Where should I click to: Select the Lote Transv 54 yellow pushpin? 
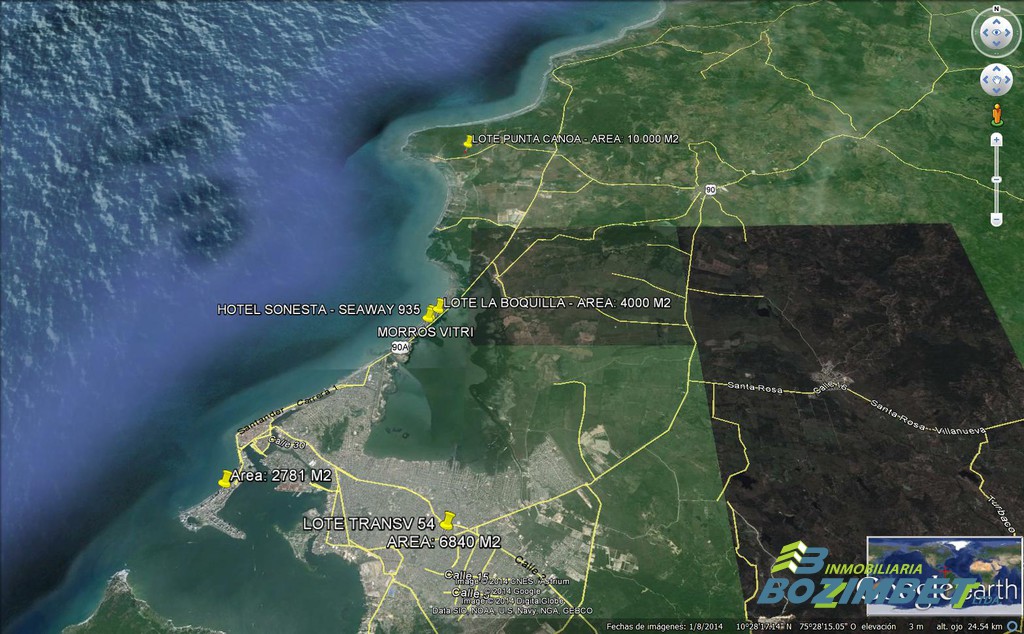[x=446, y=521]
